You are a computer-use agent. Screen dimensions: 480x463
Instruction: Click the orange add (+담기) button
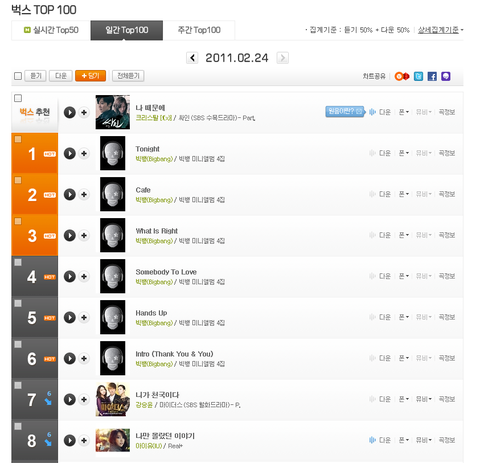(x=90, y=76)
